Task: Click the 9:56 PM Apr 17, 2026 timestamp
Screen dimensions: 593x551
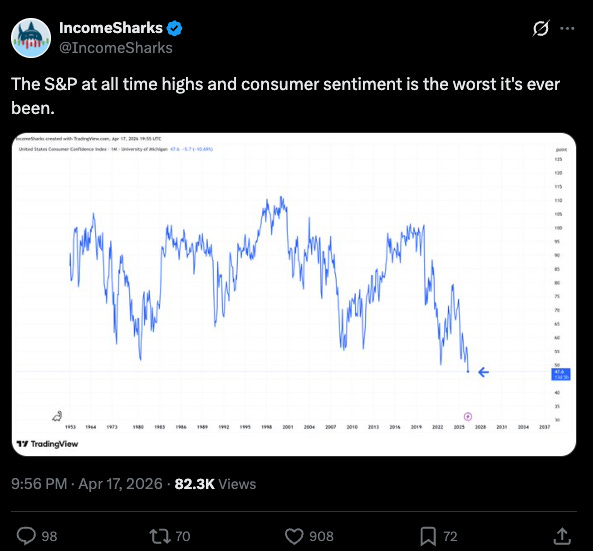Action: (x=87, y=484)
